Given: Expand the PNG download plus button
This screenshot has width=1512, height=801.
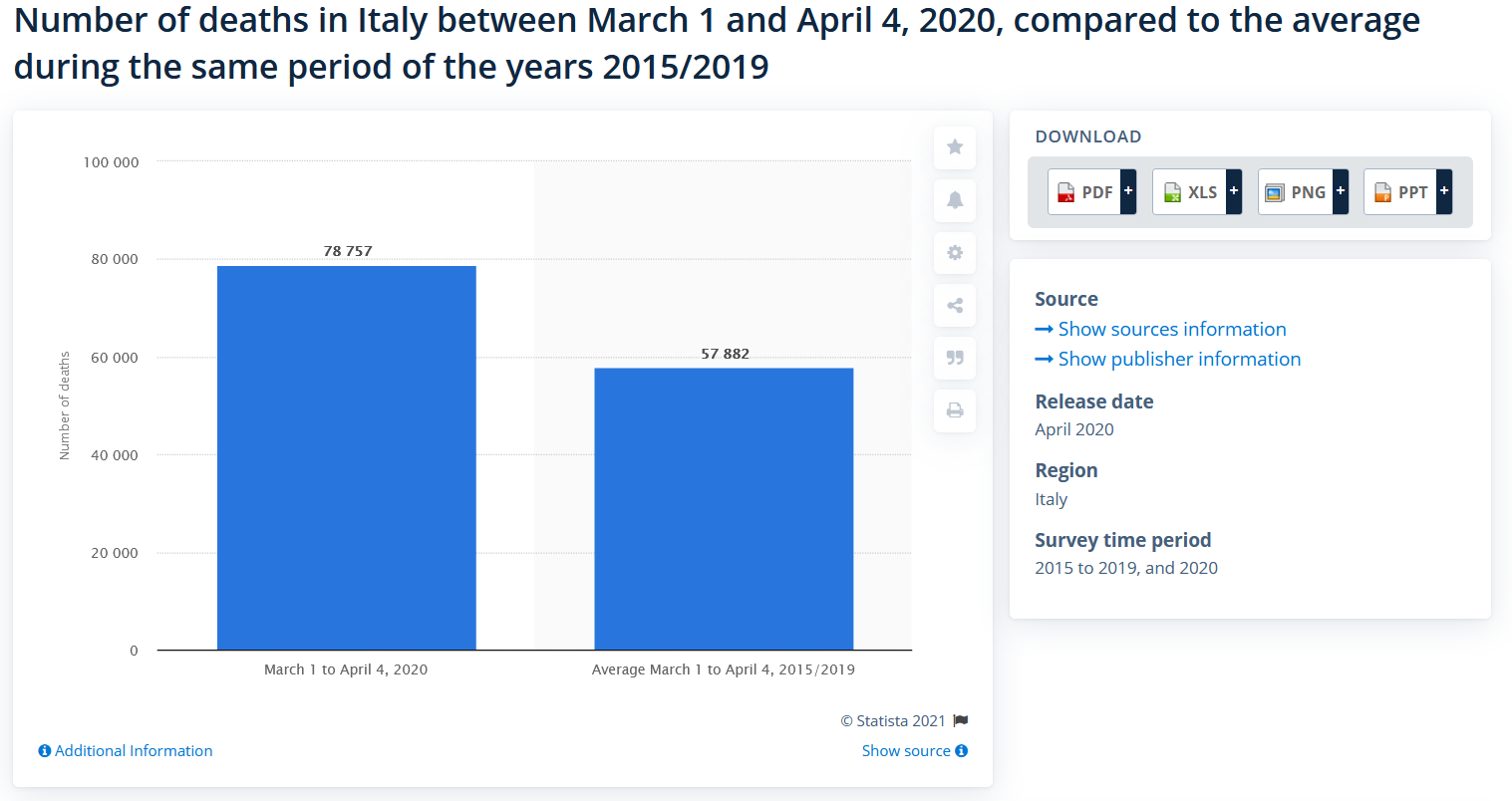Looking at the screenshot, I should click(x=1341, y=191).
